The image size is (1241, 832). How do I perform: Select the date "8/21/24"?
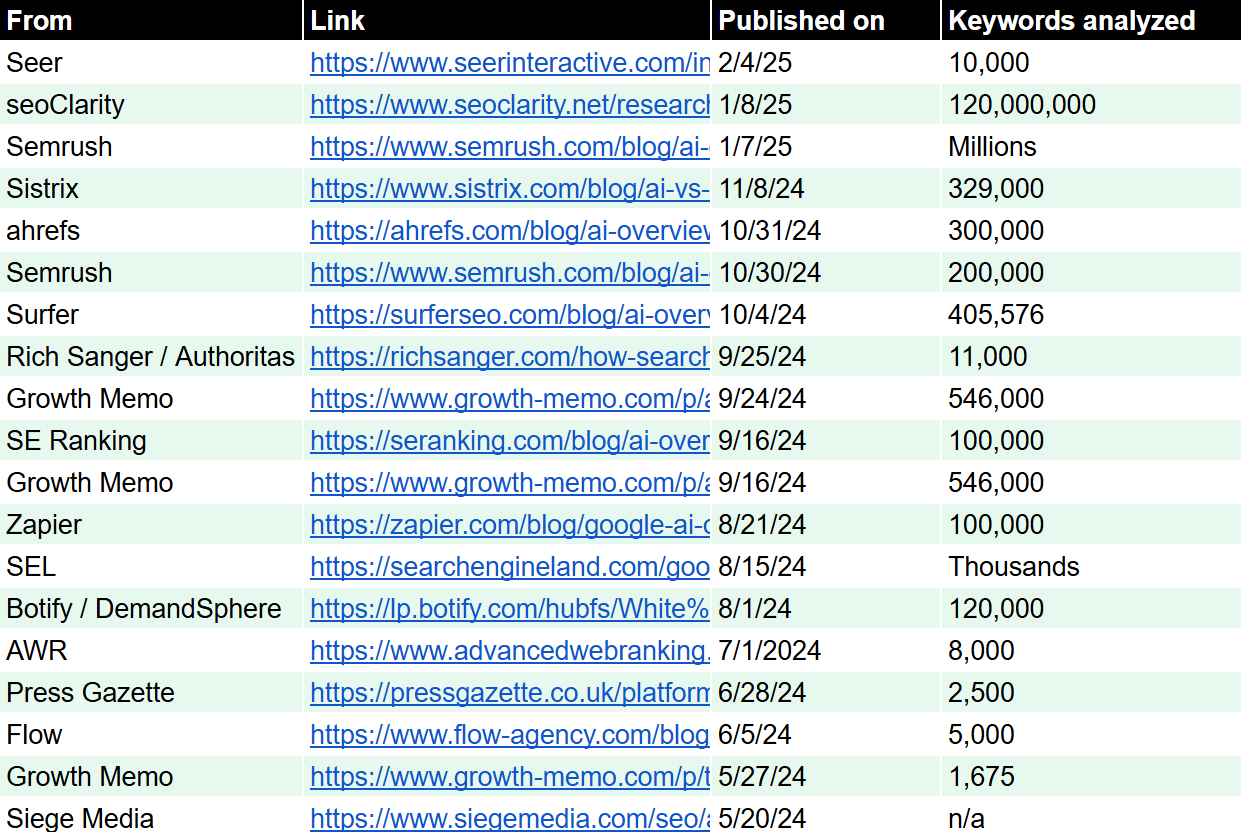(x=762, y=525)
